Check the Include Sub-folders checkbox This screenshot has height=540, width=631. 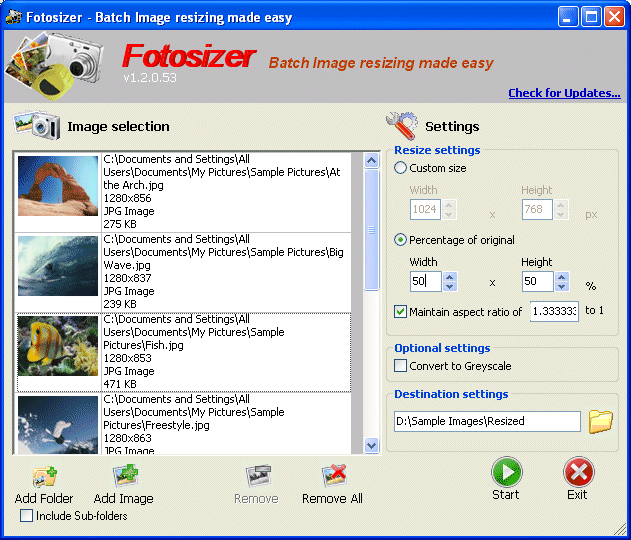27,515
